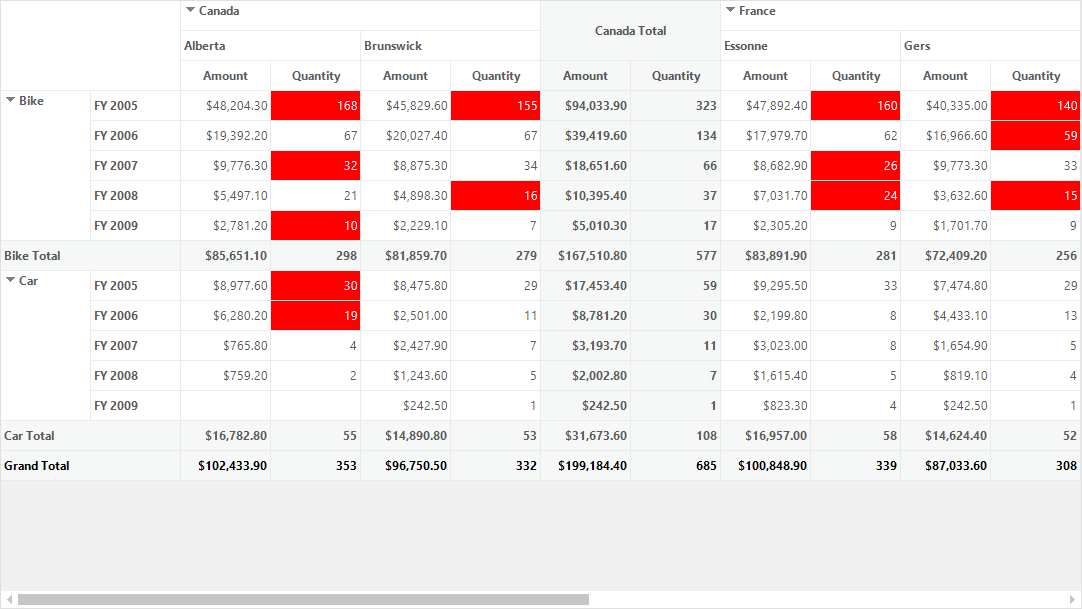Select the cell $31,673.60

click(585, 435)
